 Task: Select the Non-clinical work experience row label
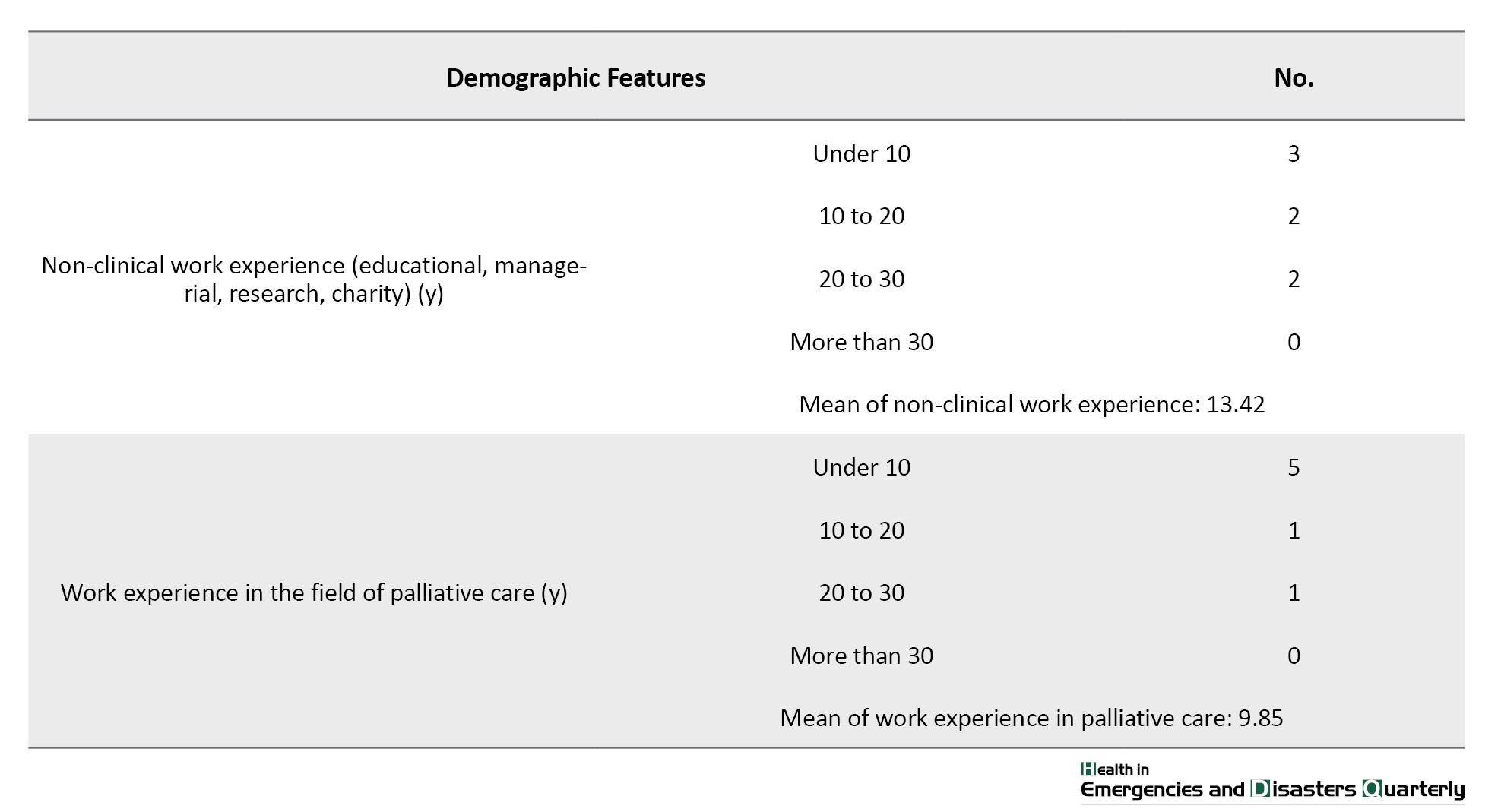[314, 279]
